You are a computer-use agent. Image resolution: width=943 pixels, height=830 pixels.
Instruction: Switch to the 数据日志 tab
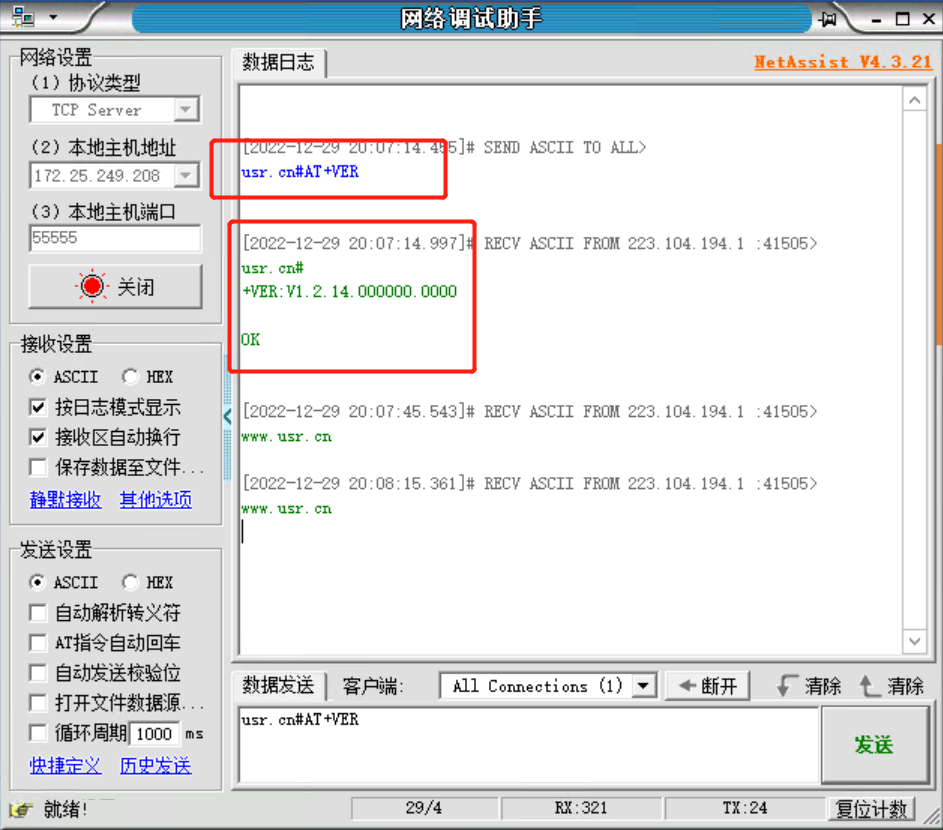(x=278, y=62)
